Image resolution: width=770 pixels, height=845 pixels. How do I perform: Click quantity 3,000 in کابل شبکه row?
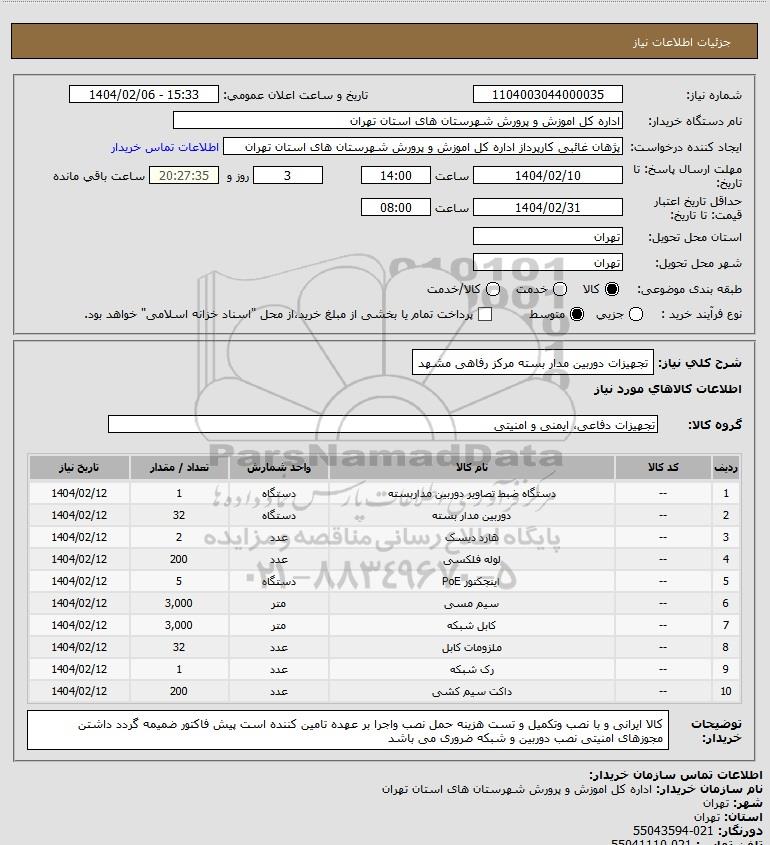pos(179,625)
